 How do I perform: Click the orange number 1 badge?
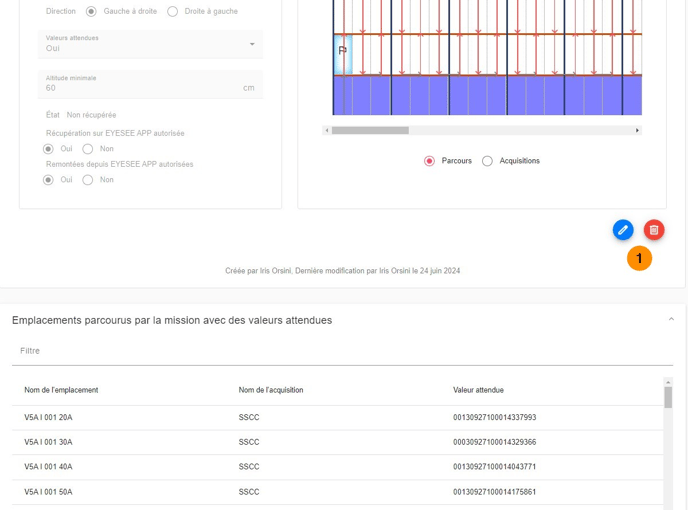[x=639, y=258]
